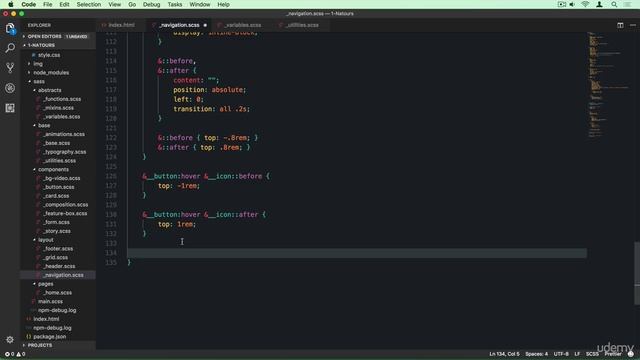The width and height of the screenshot is (640, 360).
Task: Open the Extensions view icon
Action: (x=10, y=108)
